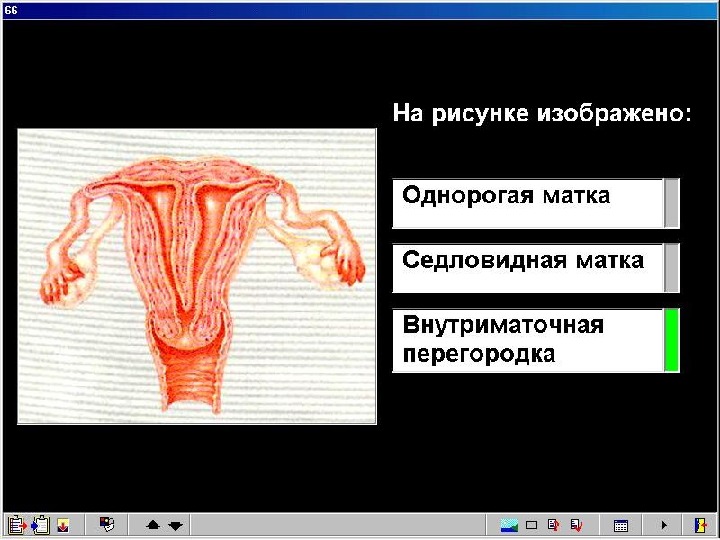Image resolution: width=720 pixels, height=540 pixels.
Task: Click the black down arrow button
Action: (175, 526)
